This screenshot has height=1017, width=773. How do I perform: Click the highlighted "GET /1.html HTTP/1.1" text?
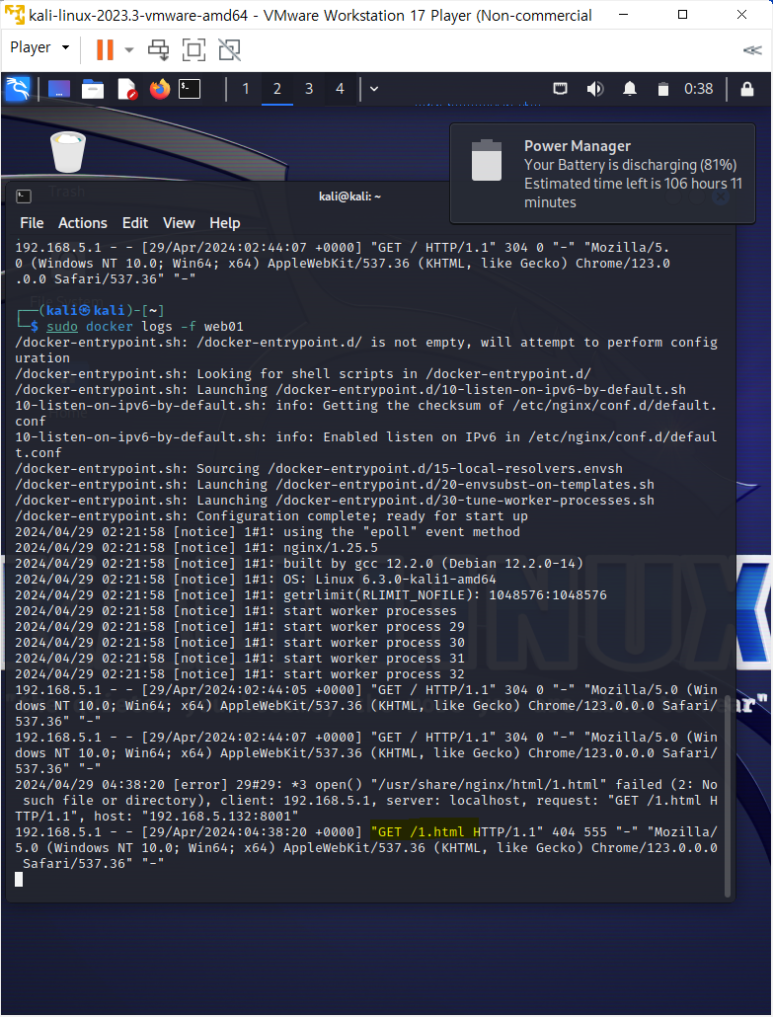tap(457, 832)
